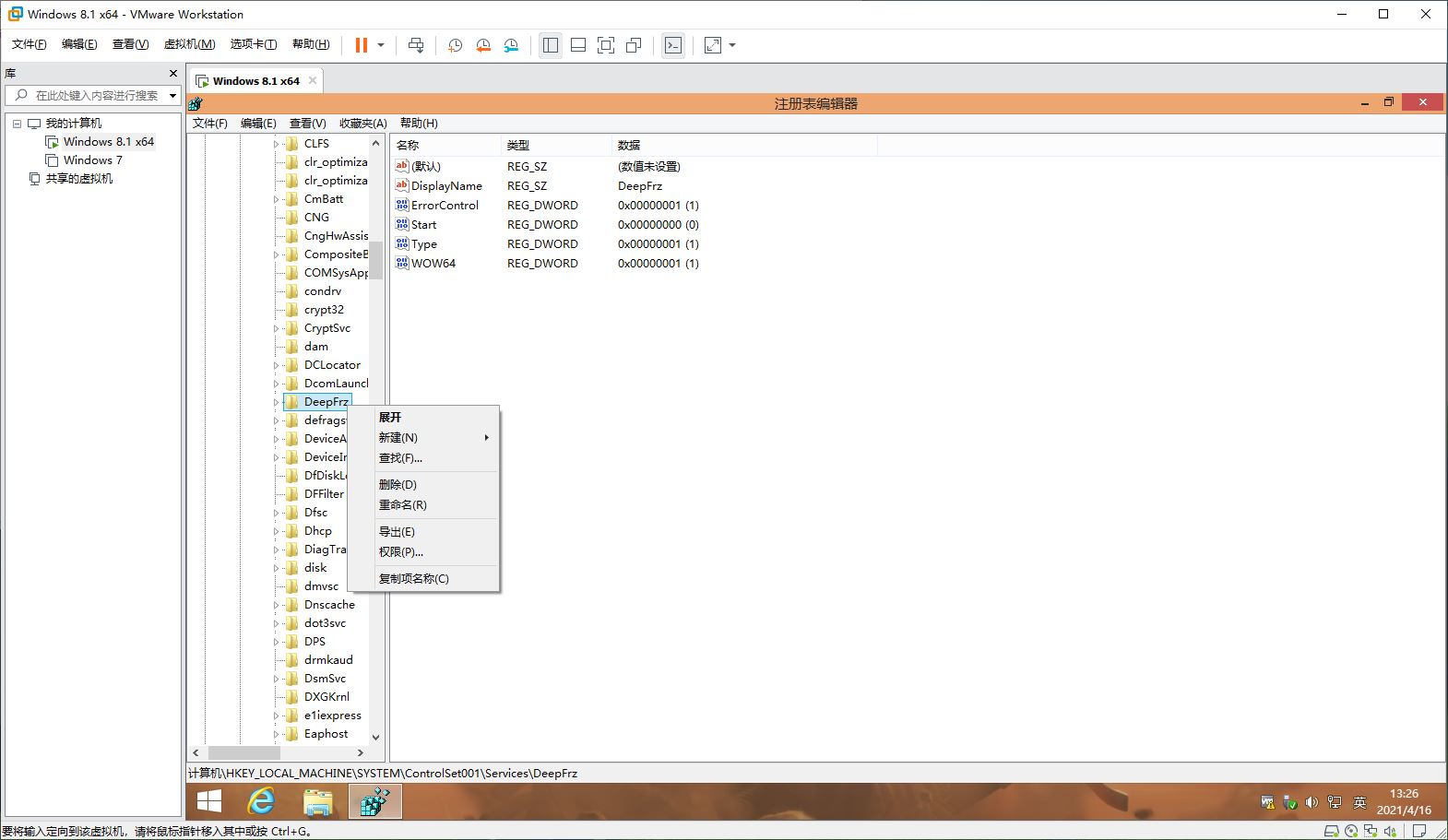This screenshot has width=1448, height=840.
Task: Select the Windows 8.1 x64 tab
Action: click(255, 81)
